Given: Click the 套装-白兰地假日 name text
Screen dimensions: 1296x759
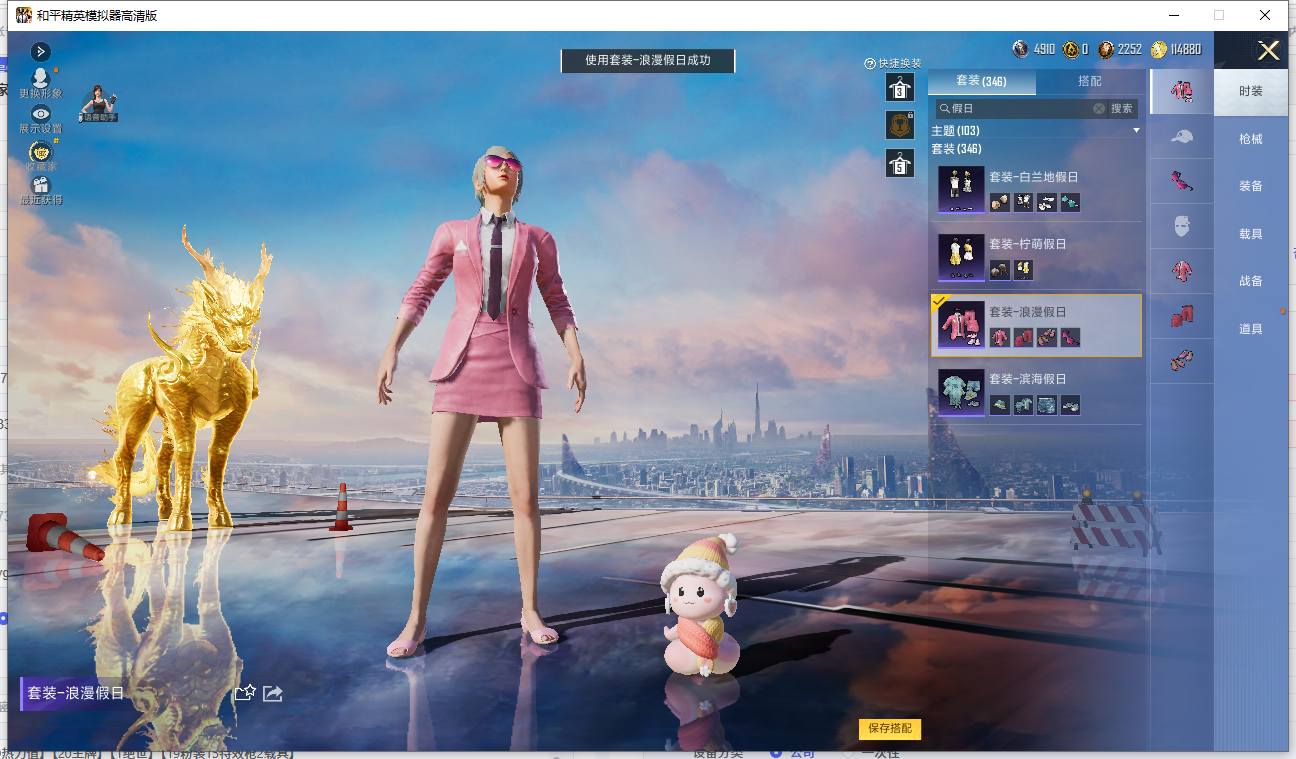Looking at the screenshot, I should coord(1033,177).
